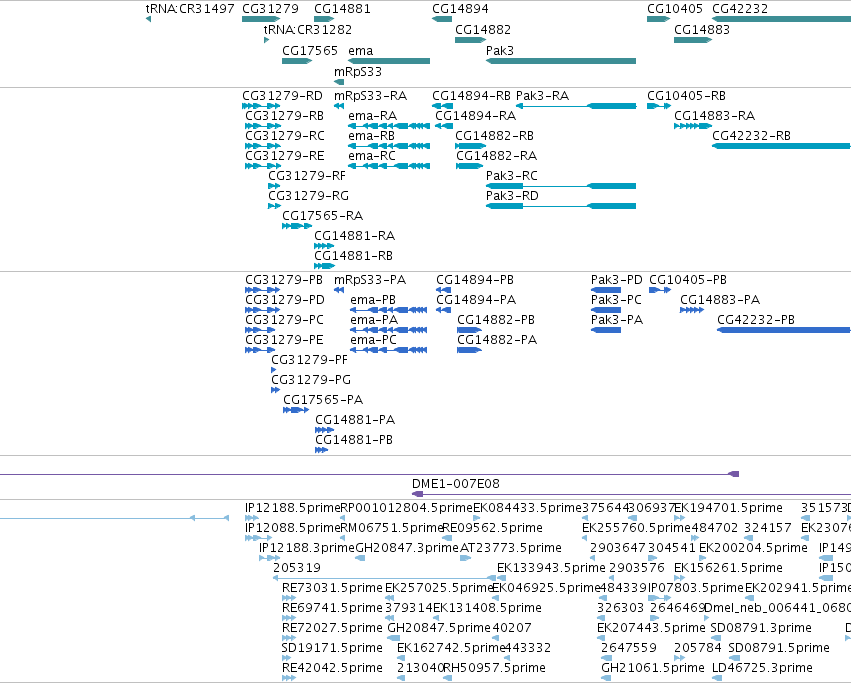
Task: Click the ema-PB protein label
Action: (373, 300)
